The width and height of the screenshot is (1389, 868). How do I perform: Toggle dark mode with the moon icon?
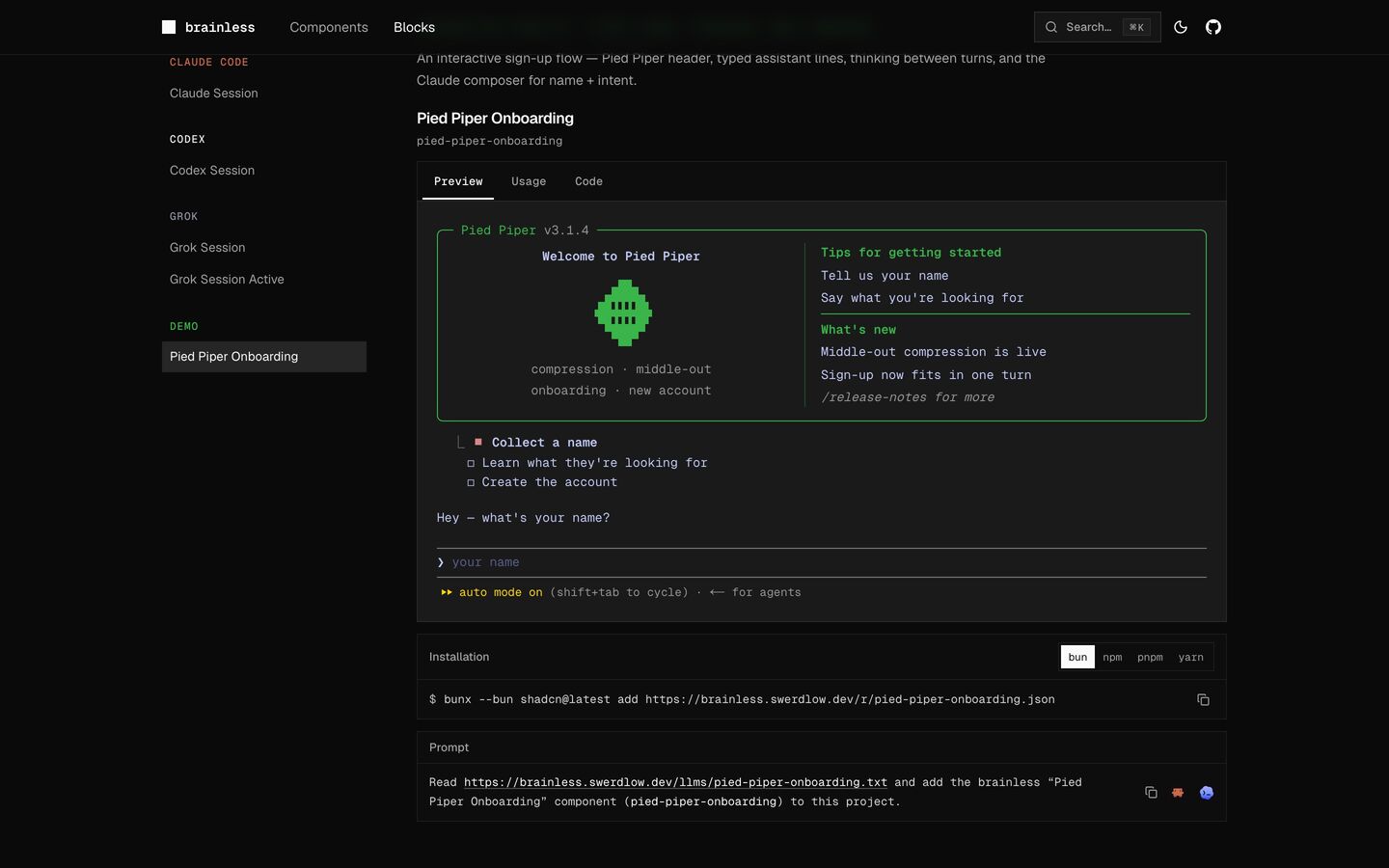[x=1181, y=27]
